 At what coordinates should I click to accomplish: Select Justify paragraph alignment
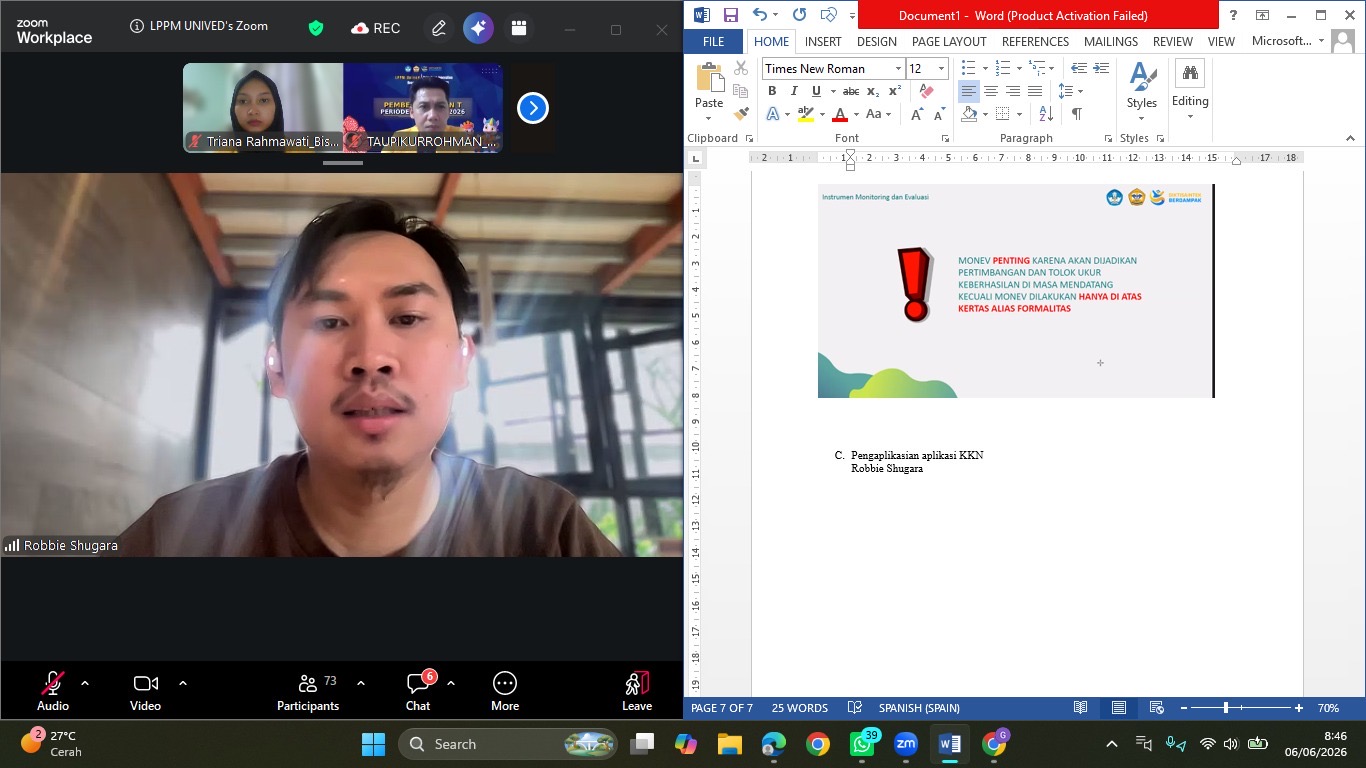[1035, 91]
